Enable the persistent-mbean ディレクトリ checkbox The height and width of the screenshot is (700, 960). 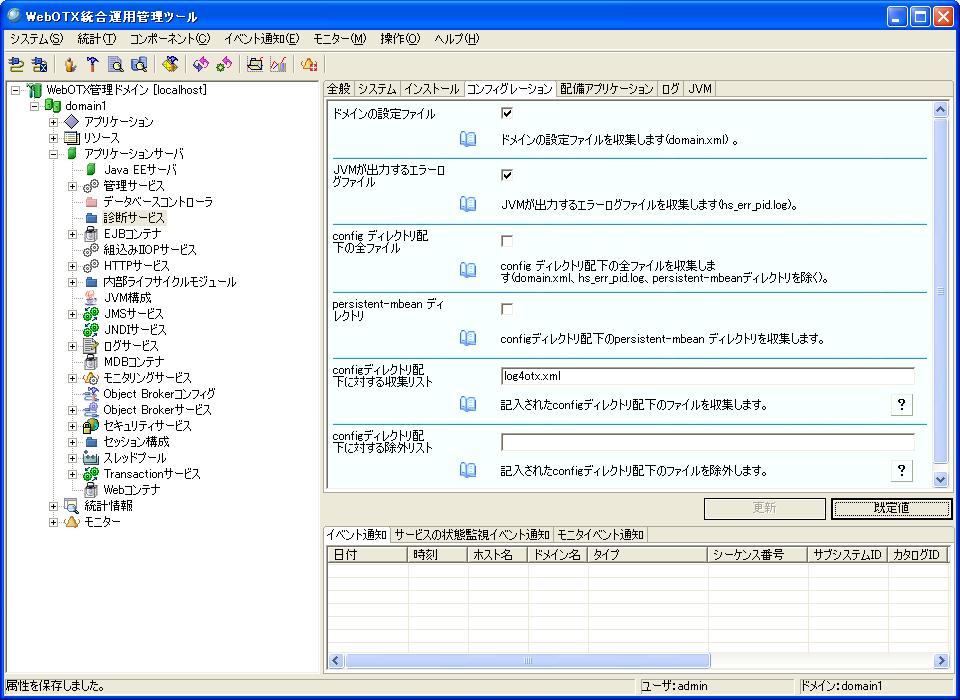tap(507, 309)
